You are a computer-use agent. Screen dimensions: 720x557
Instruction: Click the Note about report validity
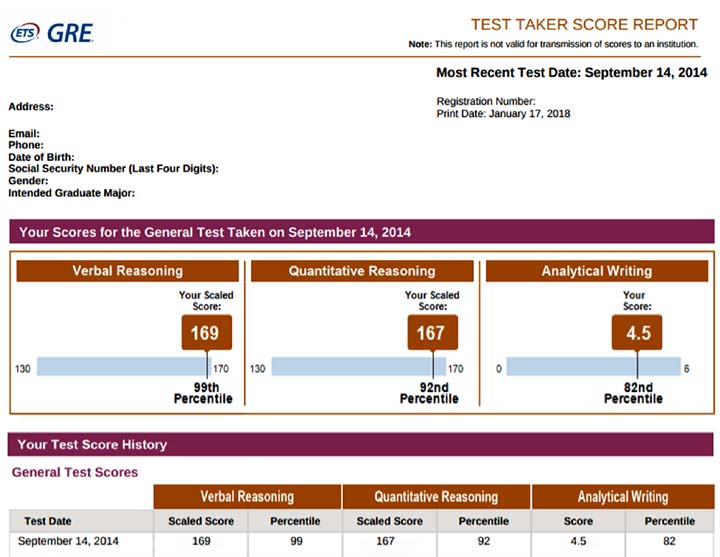tap(553, 44)
